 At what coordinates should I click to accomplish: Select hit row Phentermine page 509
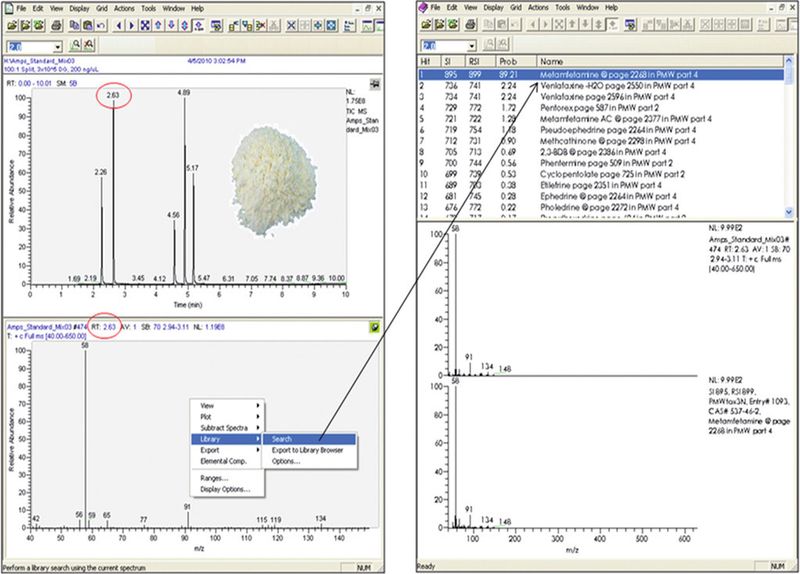(601, 163)
